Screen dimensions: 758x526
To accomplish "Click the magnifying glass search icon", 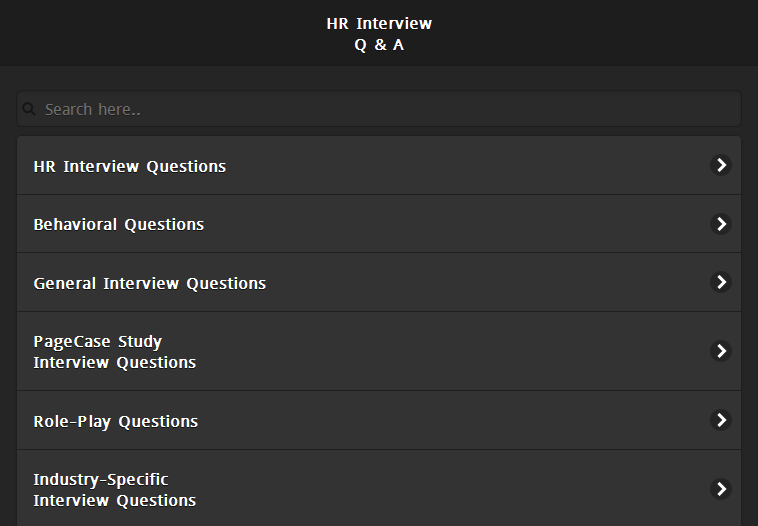I will point(29,109).
